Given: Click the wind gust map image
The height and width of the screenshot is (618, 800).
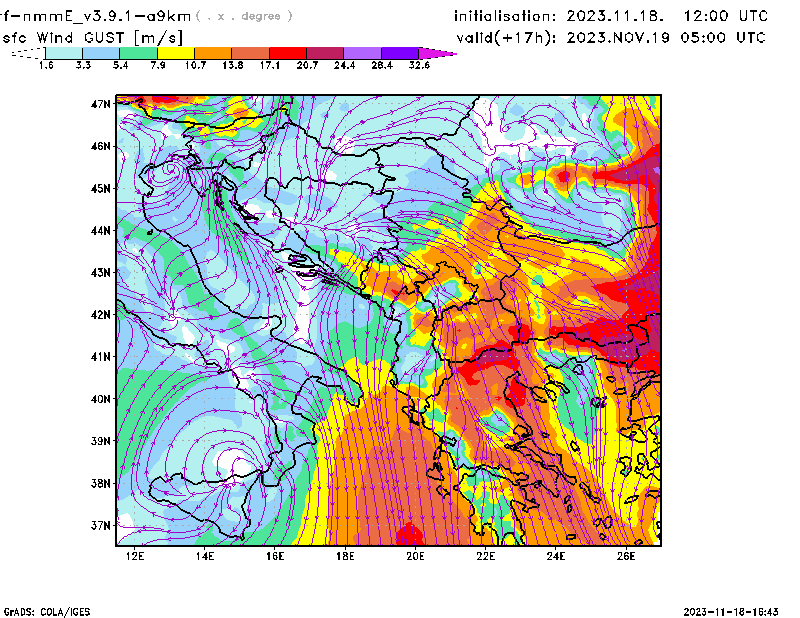Looking at the screenshot, I should (x=389, y=320).
